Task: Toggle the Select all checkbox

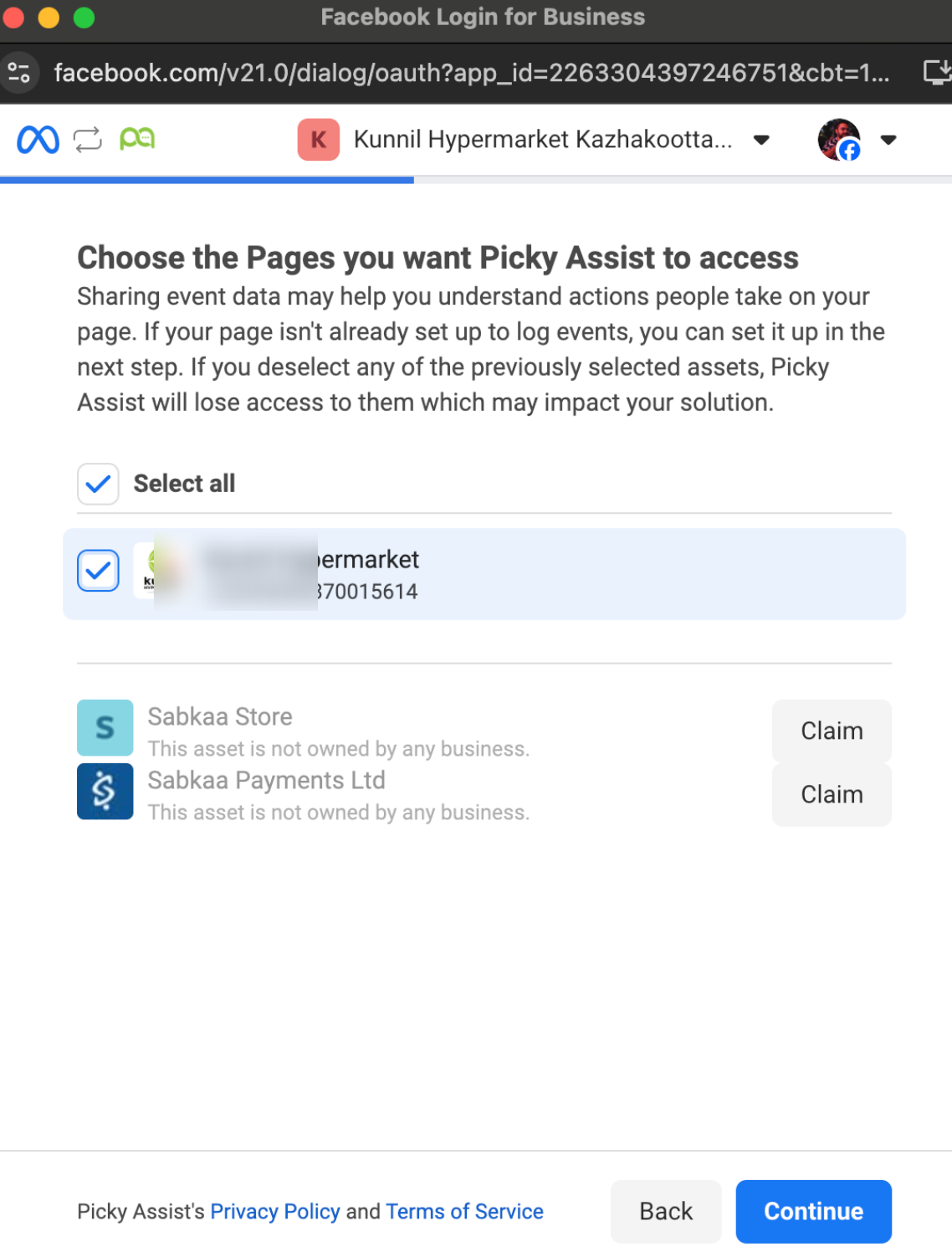Action: click(98, 484)
